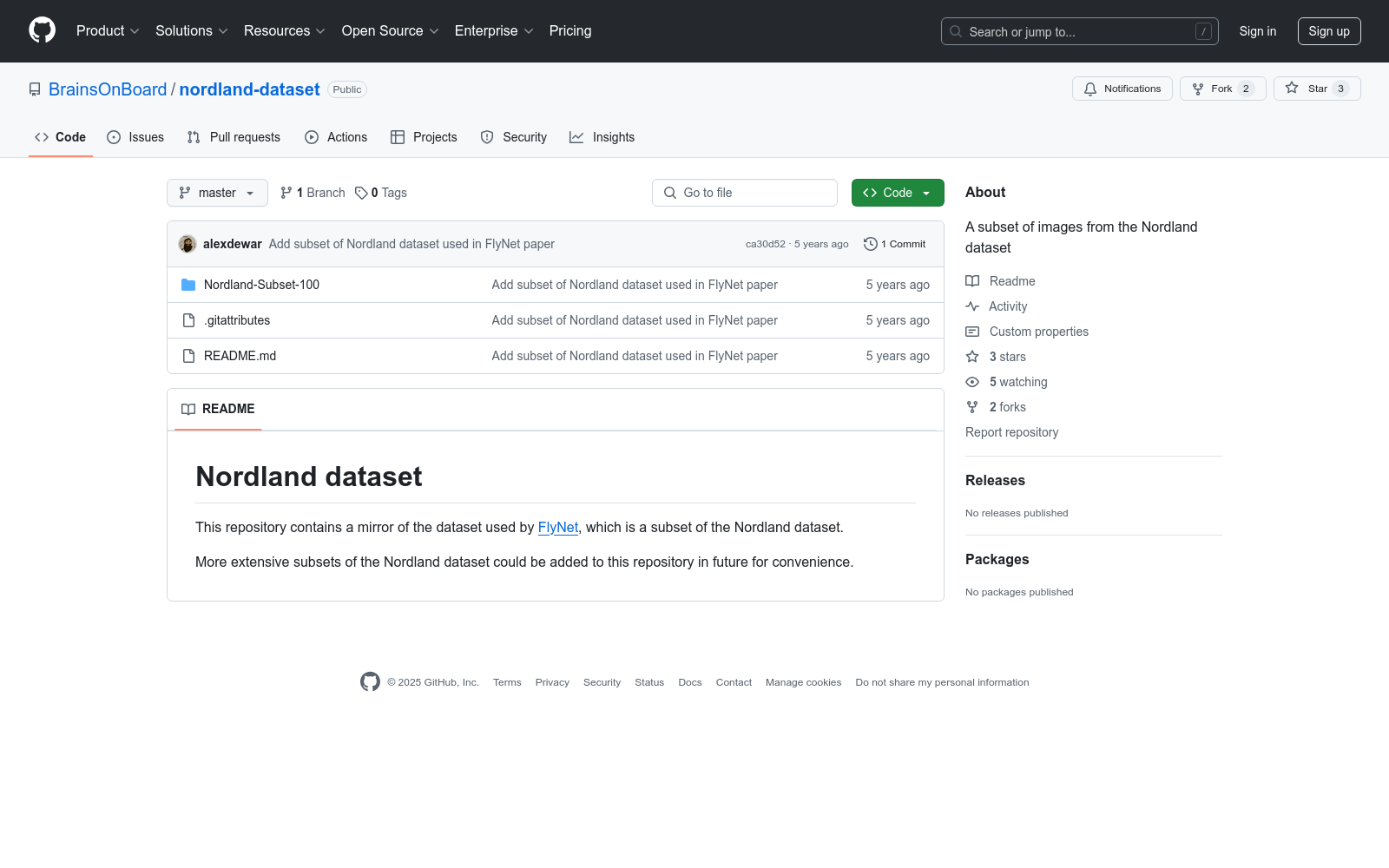Image resolution: width=1389 pixels, height=868 pixels.
Task: Open the Product dropdown menu
Action: pyautogui.click(x=108, y=31)
